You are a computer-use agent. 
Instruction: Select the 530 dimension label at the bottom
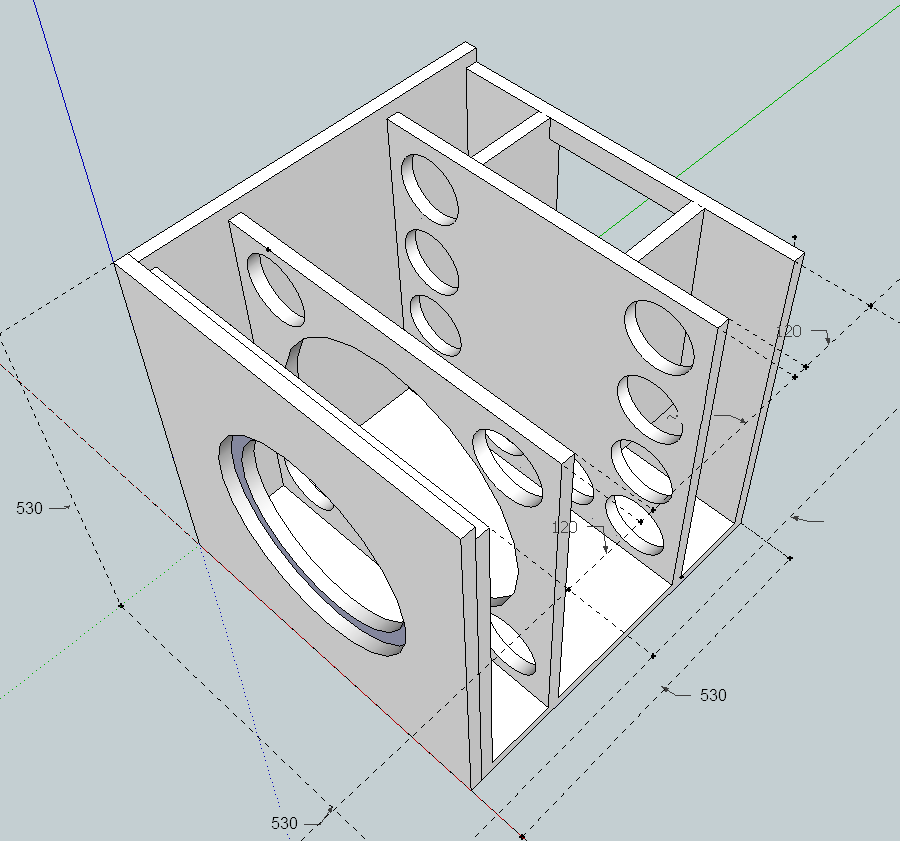point(284,823)
